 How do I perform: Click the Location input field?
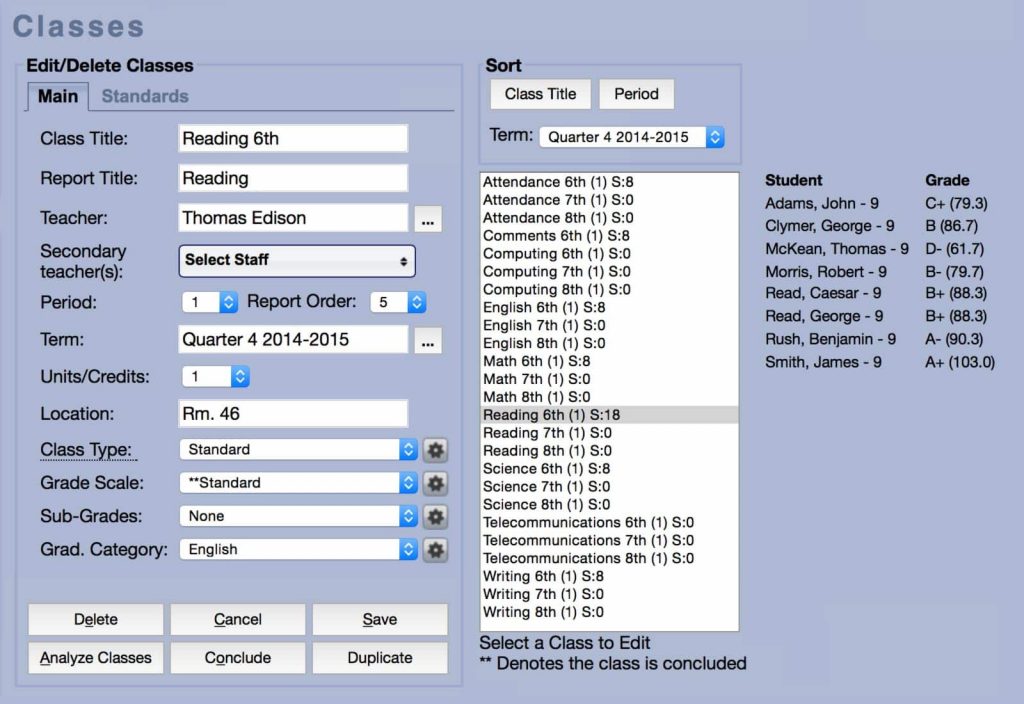[292, 413]
